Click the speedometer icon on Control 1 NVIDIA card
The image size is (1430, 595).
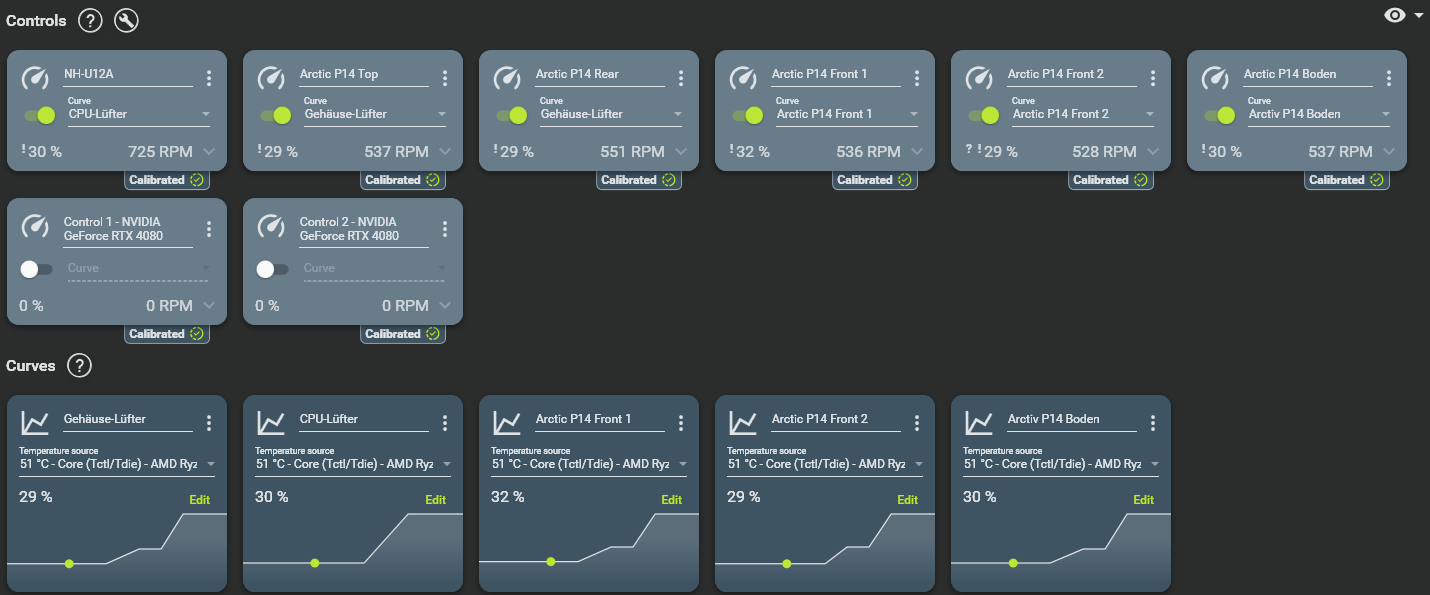(35, 226)
